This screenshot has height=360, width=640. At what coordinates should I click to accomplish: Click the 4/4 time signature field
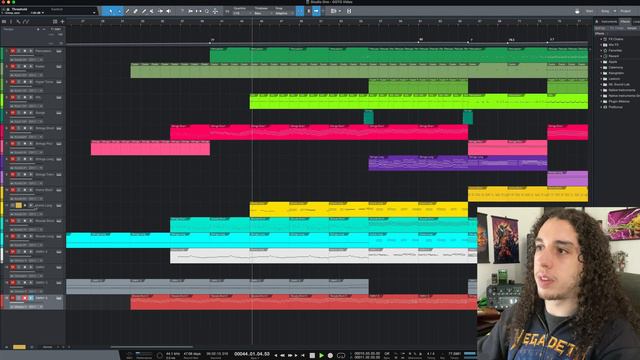click(x=431, y=353)
